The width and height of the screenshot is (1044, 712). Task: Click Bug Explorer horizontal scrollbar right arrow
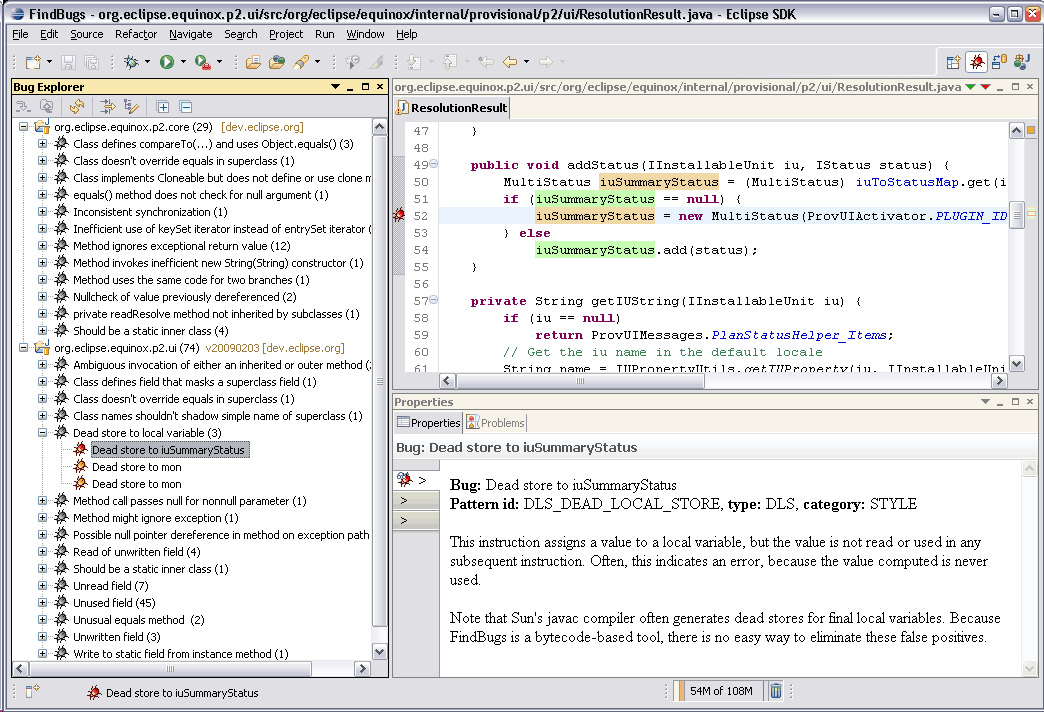pyautogui.click(x=362, y=668)
